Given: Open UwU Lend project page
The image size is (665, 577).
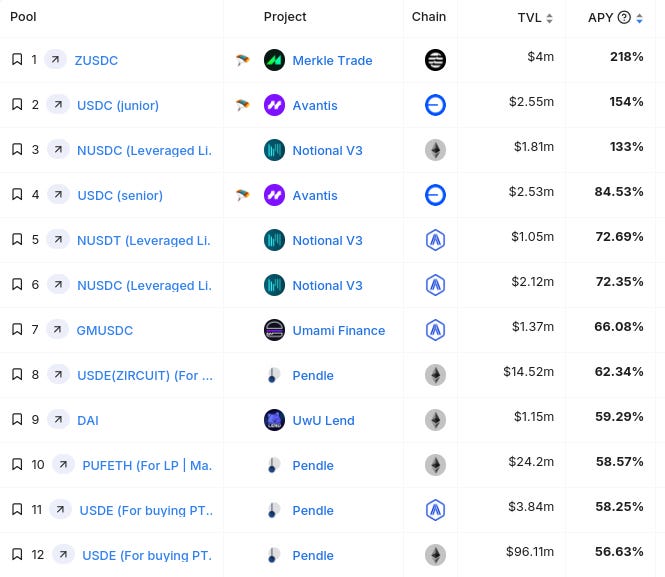Looking at the screenshot, I should click(x=324, y=420).
